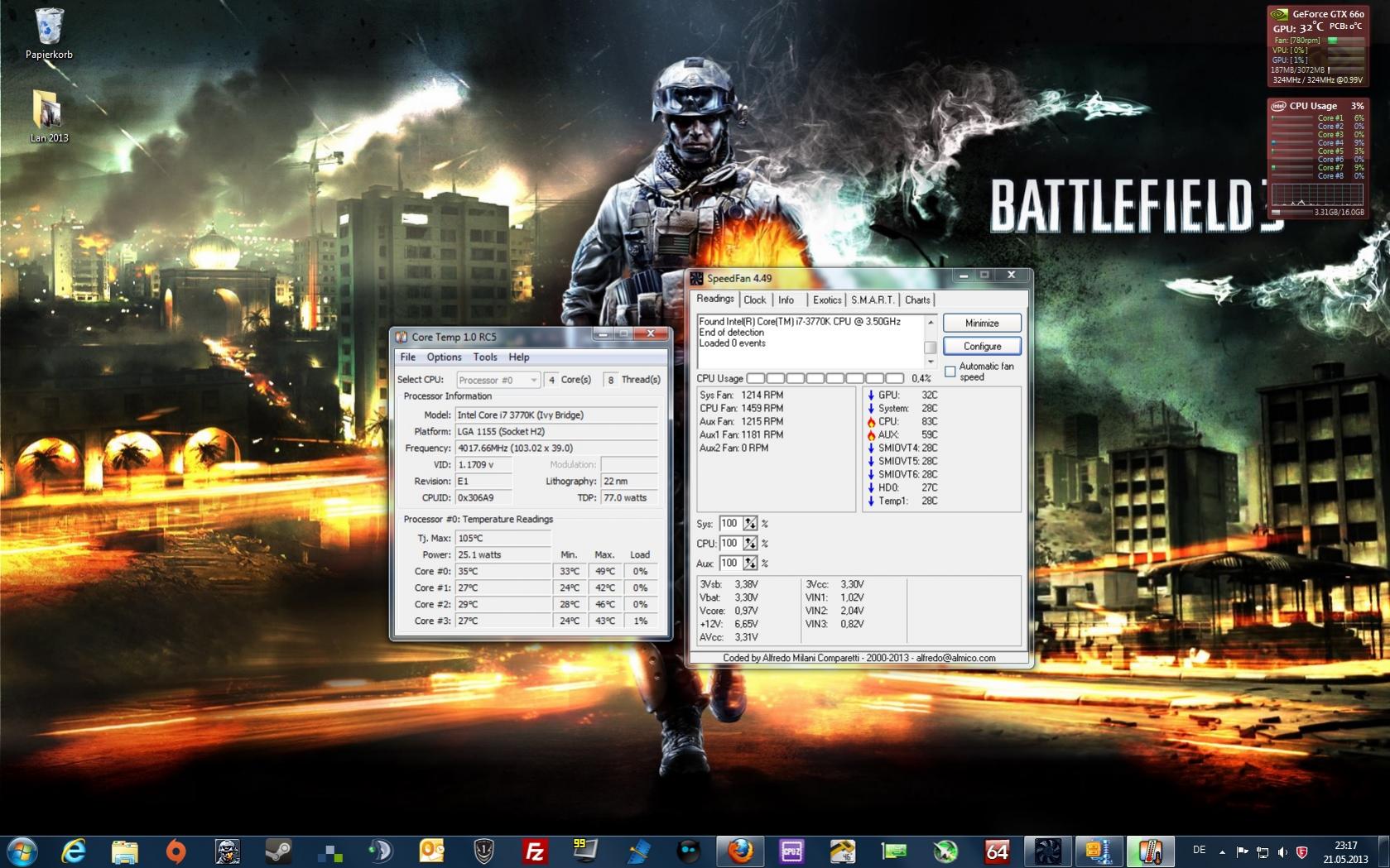Open FileZilla from the taskbar
Screen dimensions: 1390x868
tap(535, 851)
